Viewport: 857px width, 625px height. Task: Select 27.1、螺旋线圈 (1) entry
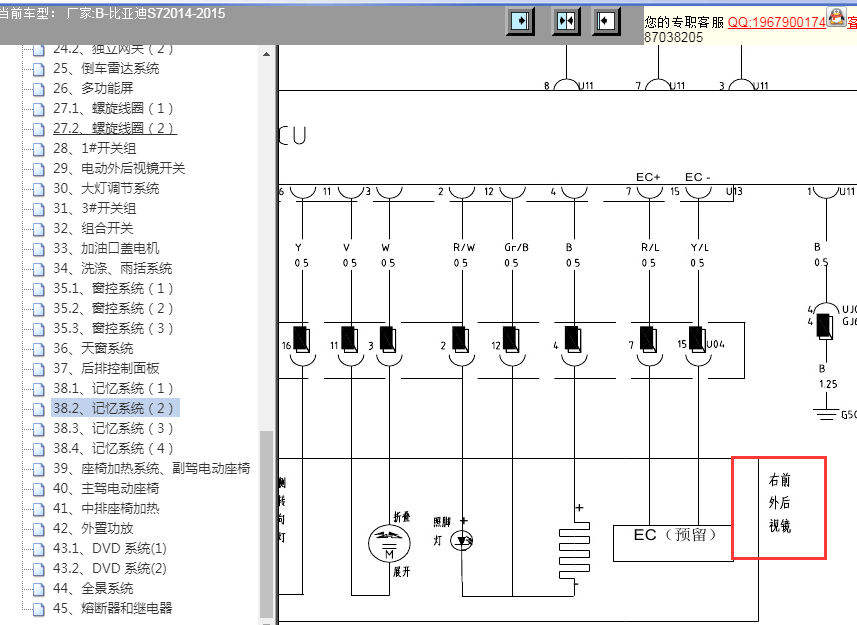tap(113, 108)
